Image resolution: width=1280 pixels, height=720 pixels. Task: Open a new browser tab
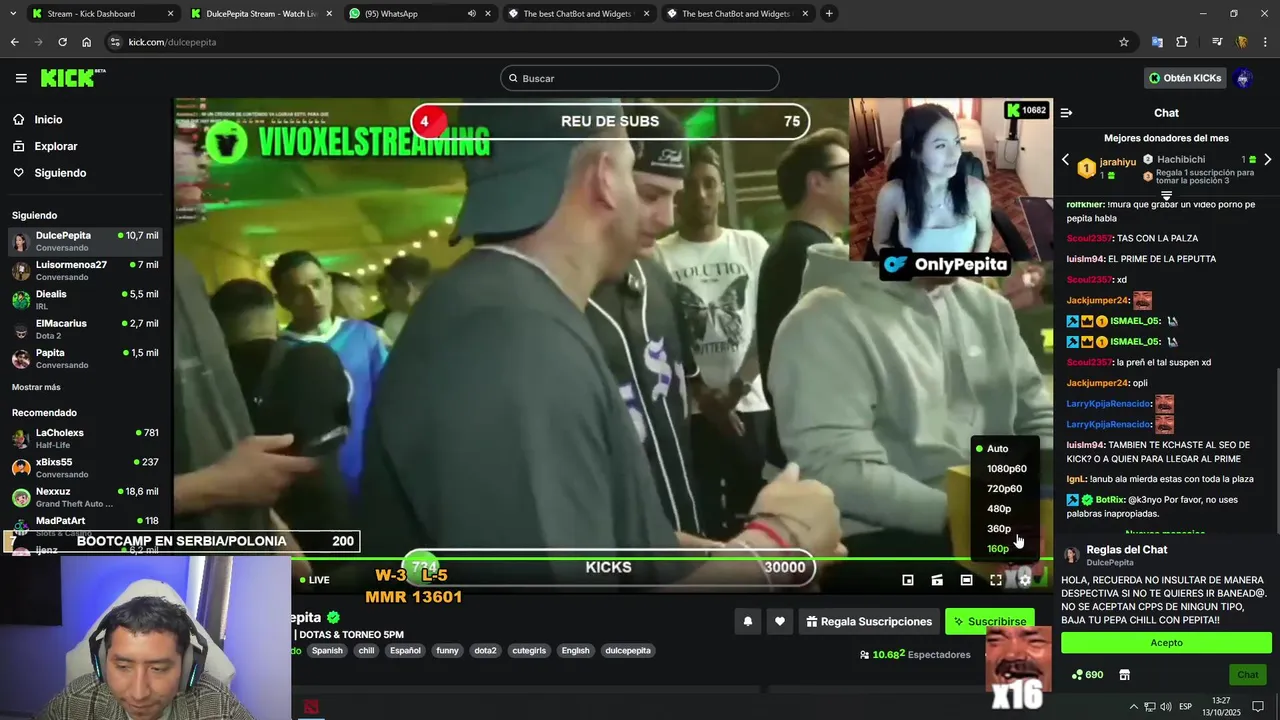(829, 14)
